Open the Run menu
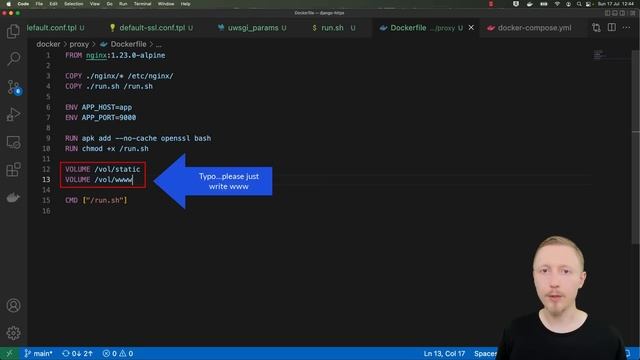 click(123, 4)
